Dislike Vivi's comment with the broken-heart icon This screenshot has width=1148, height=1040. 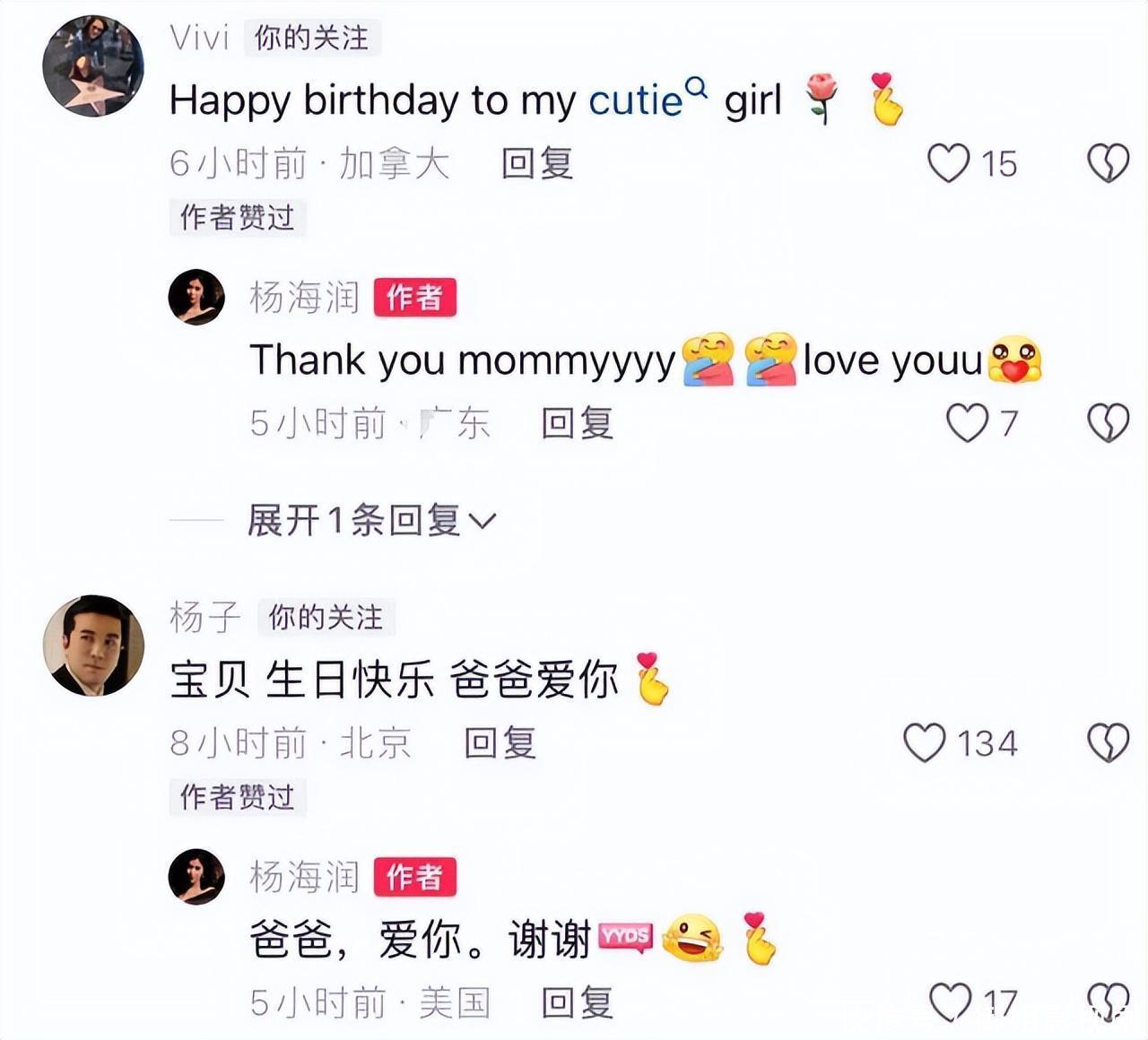[x=1109, y=163]
